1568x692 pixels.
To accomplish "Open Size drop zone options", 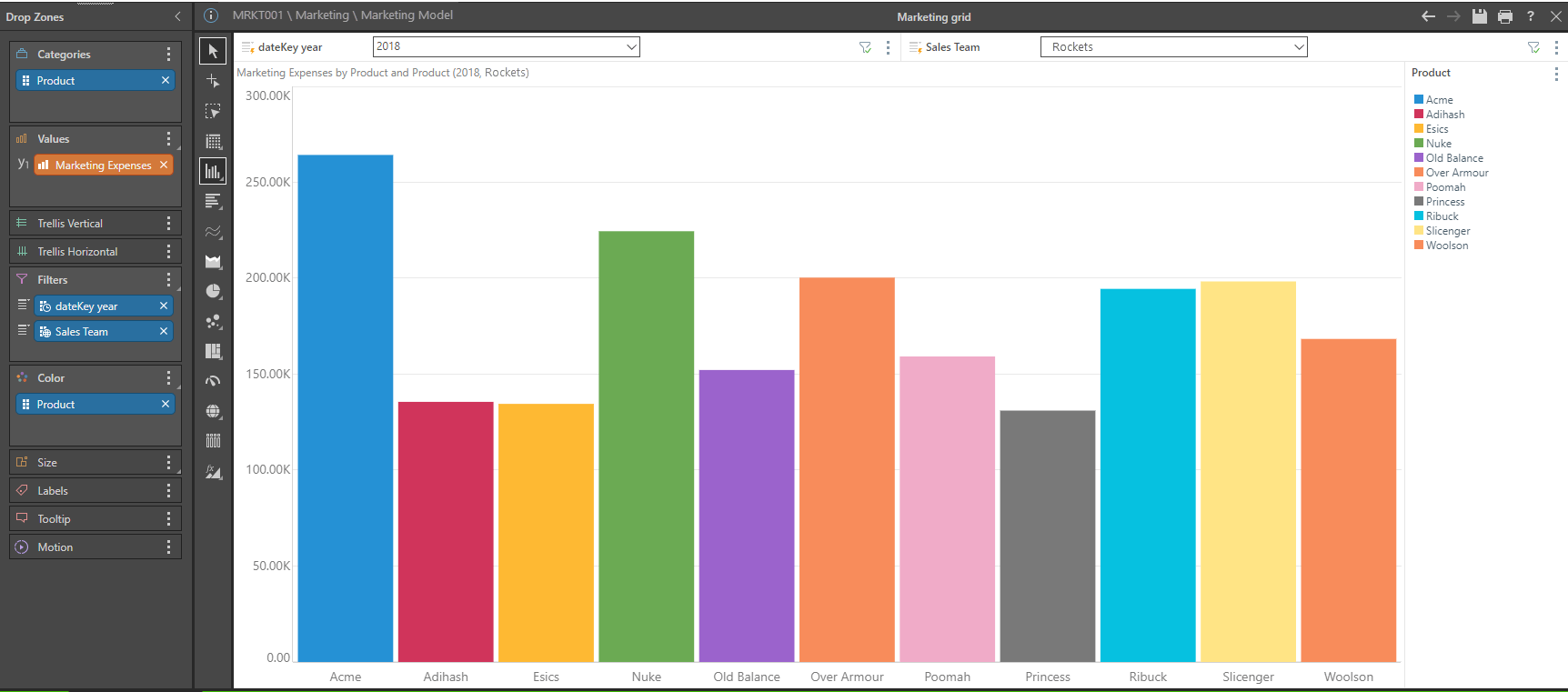I will pos(168,463).
